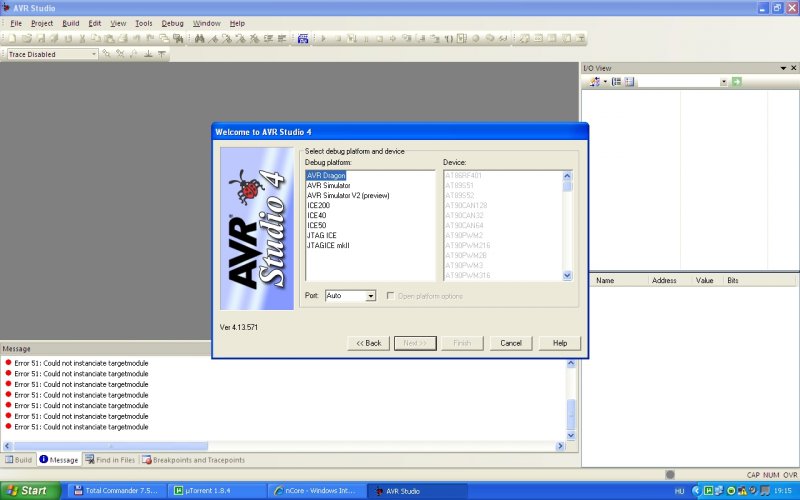Open Total Commander from the taskbar

117,491
